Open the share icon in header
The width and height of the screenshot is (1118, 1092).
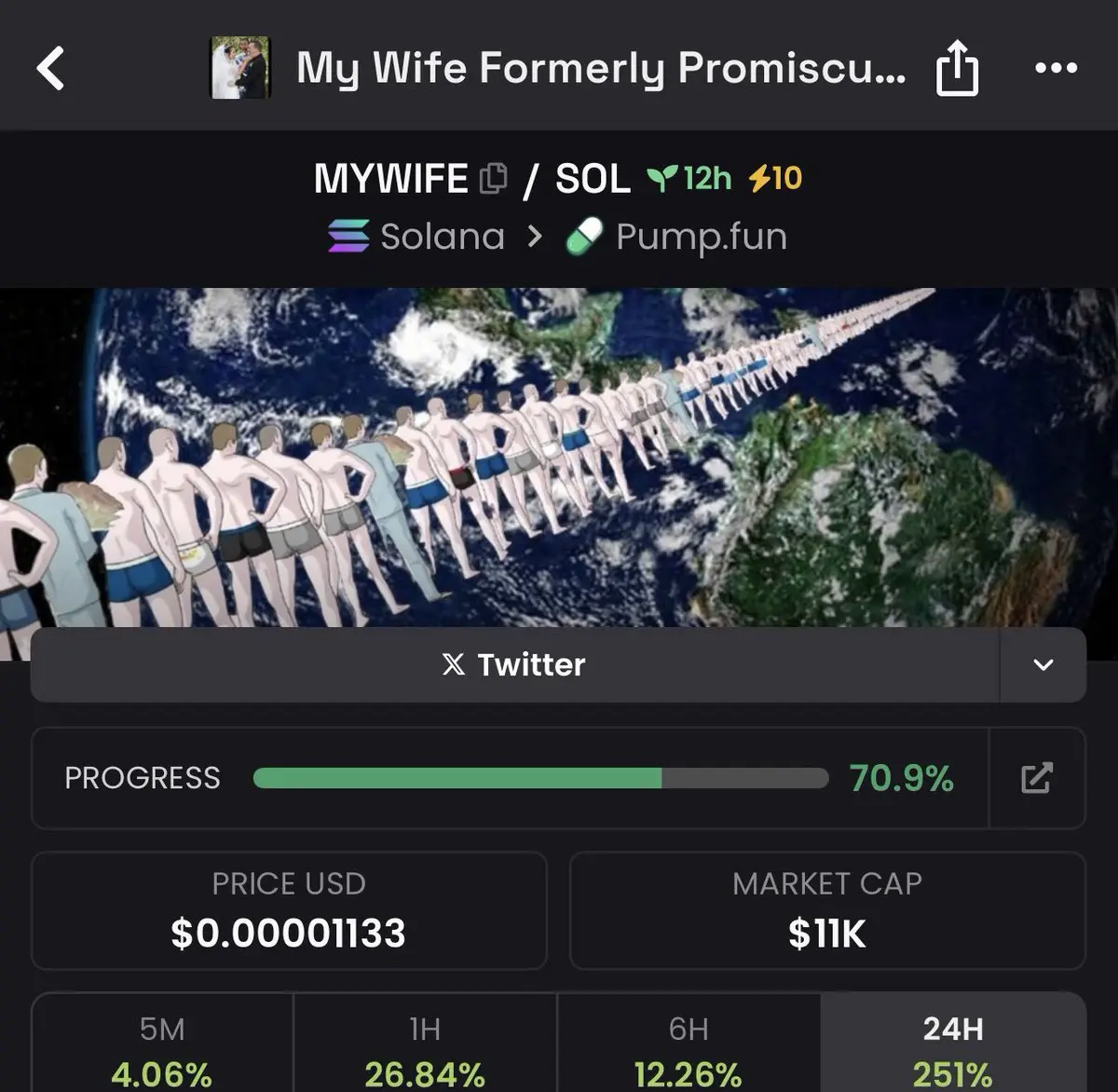point(957,70)
